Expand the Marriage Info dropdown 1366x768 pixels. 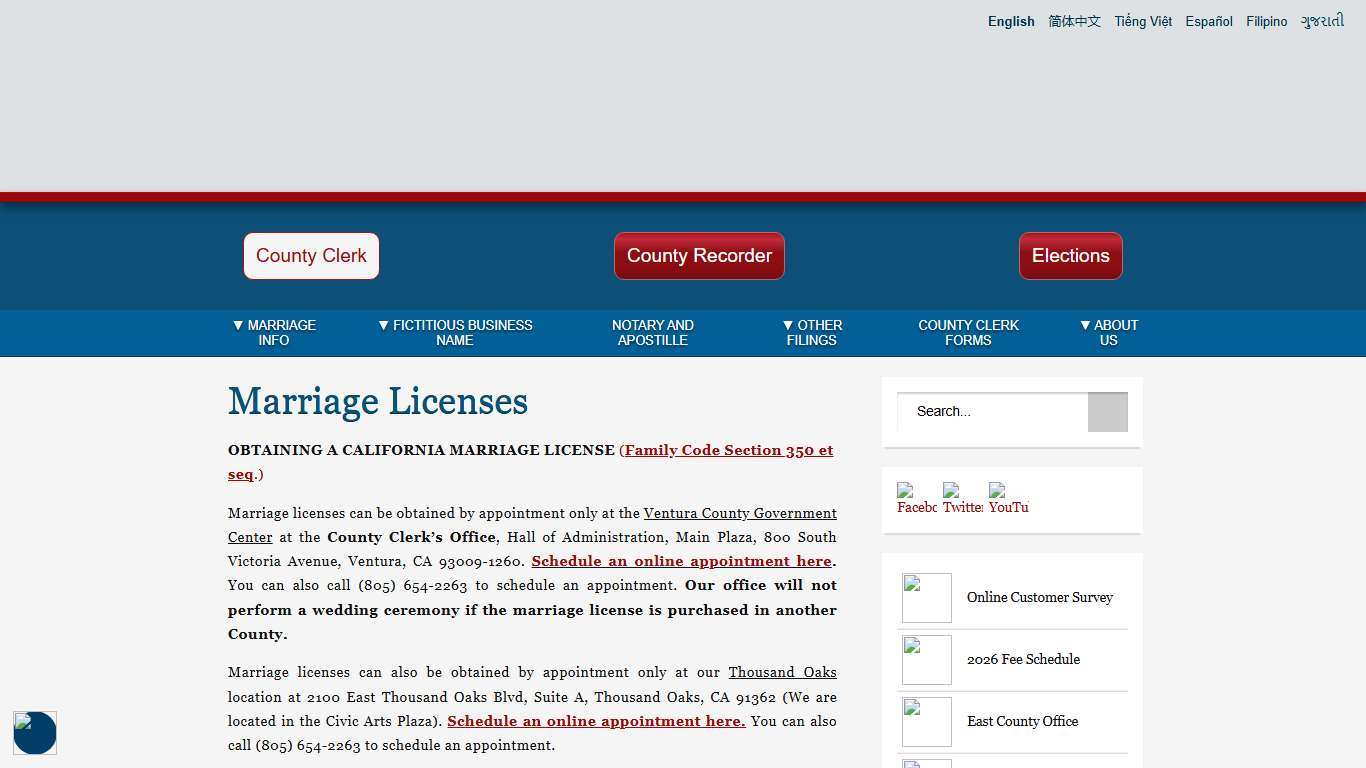pyautogui.click(x=274, y=332)
